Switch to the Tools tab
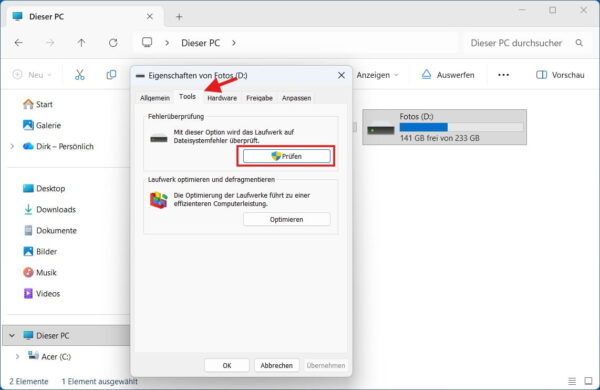The image size is (600, 390). pos(187,96)
